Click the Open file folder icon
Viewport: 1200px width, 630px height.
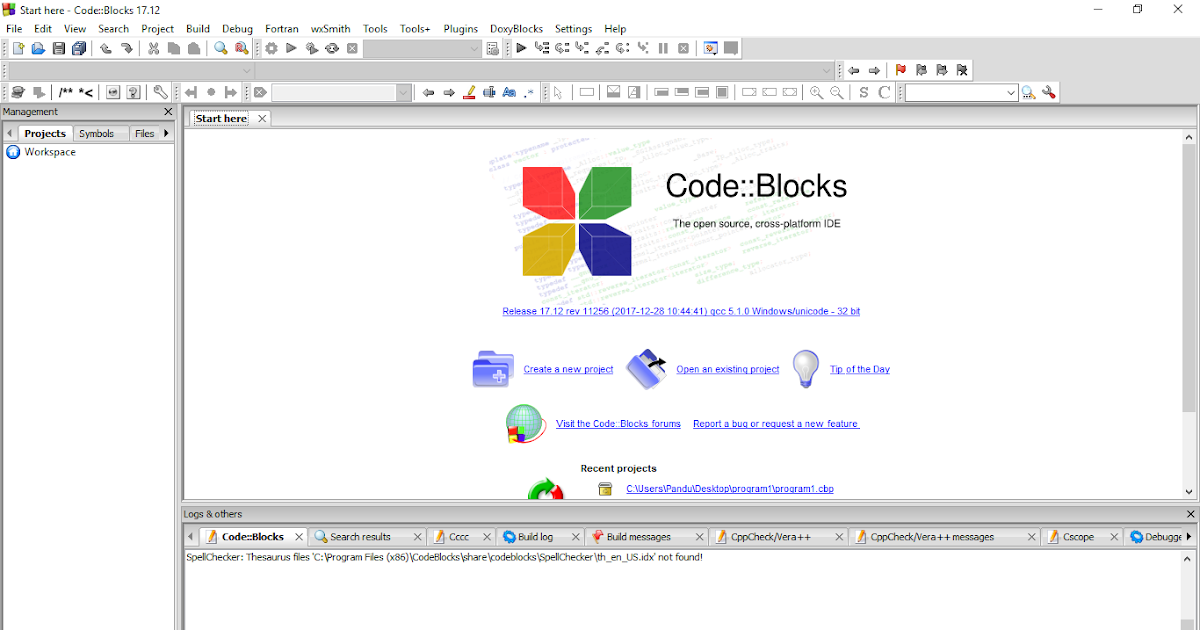(x=39, y=48)
